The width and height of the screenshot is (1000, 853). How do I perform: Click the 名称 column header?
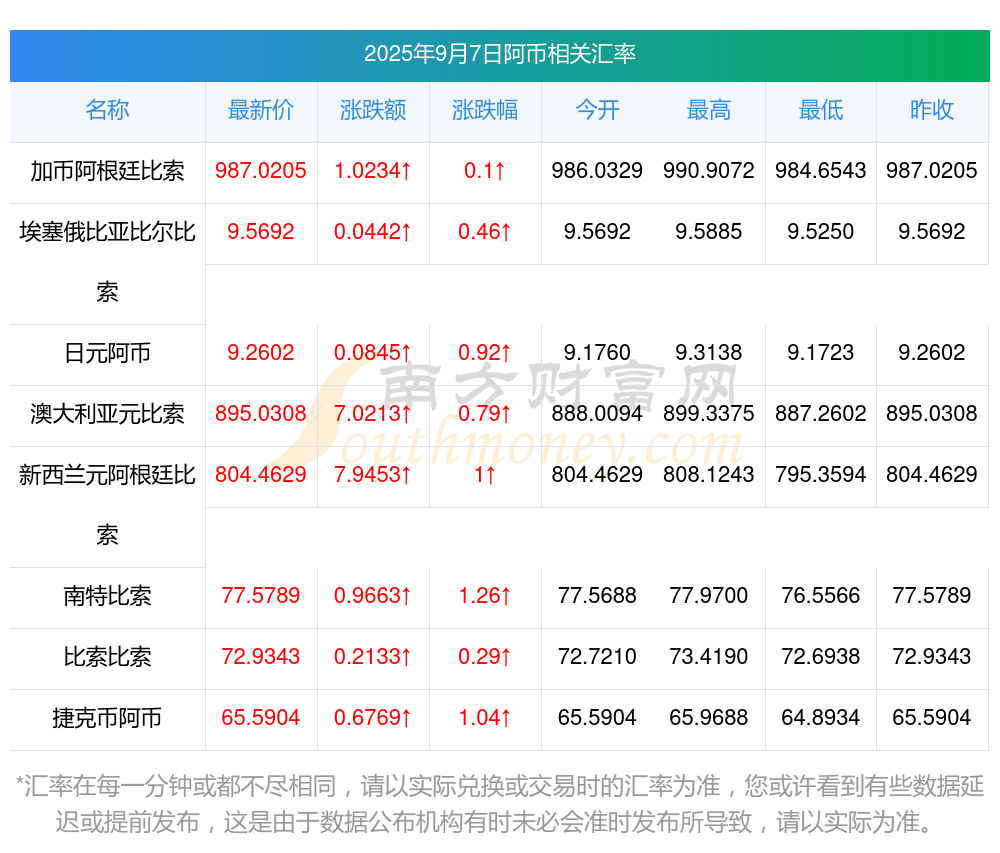coord(107,111)
